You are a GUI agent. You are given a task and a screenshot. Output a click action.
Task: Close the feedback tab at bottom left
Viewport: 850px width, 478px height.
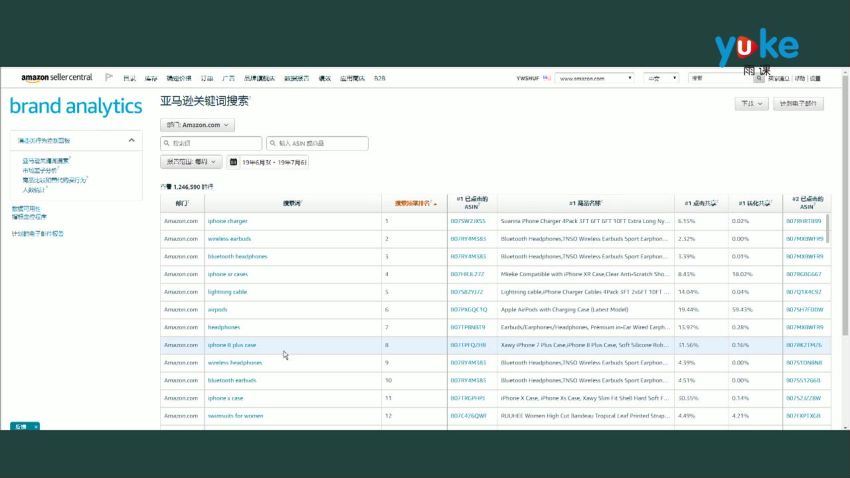point(35,427)
